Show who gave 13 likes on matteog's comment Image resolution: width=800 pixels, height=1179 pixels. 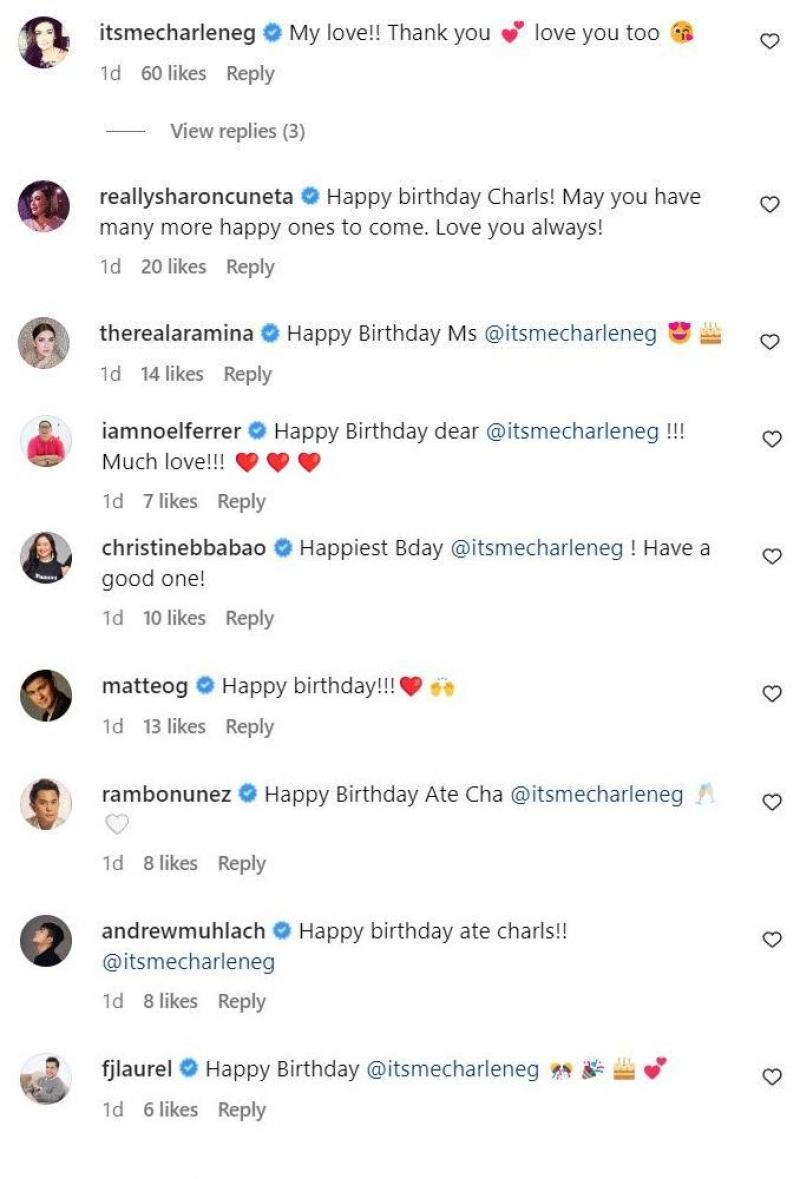tap(174, 727)
